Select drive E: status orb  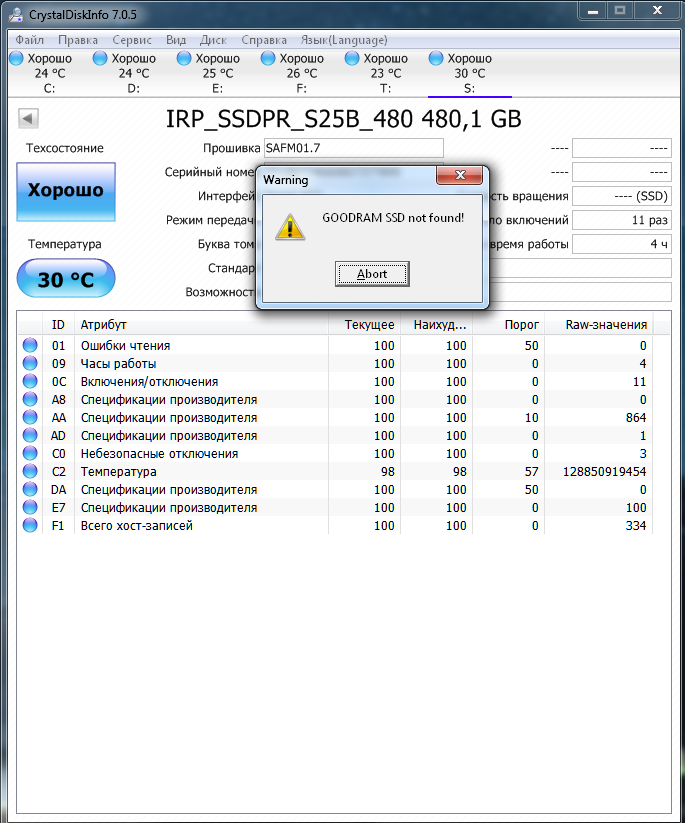point(184,58)
